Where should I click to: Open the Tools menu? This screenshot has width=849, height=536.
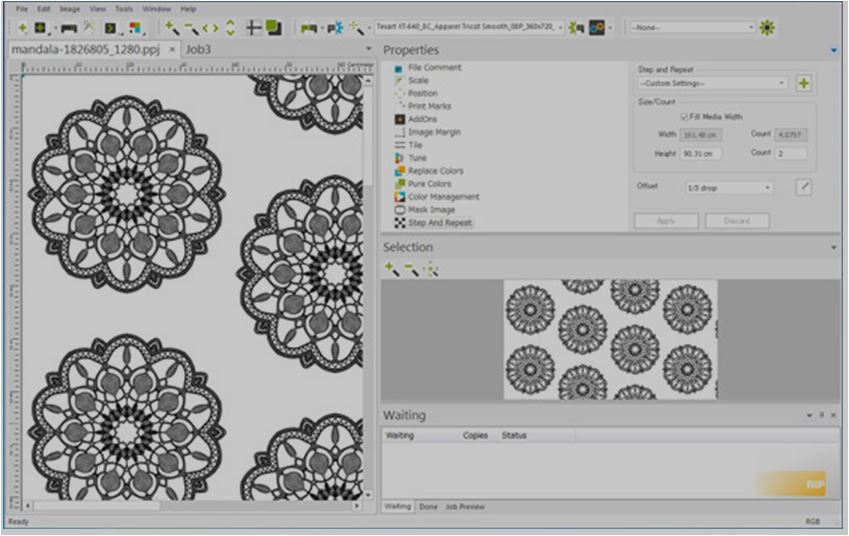[123, 9]
